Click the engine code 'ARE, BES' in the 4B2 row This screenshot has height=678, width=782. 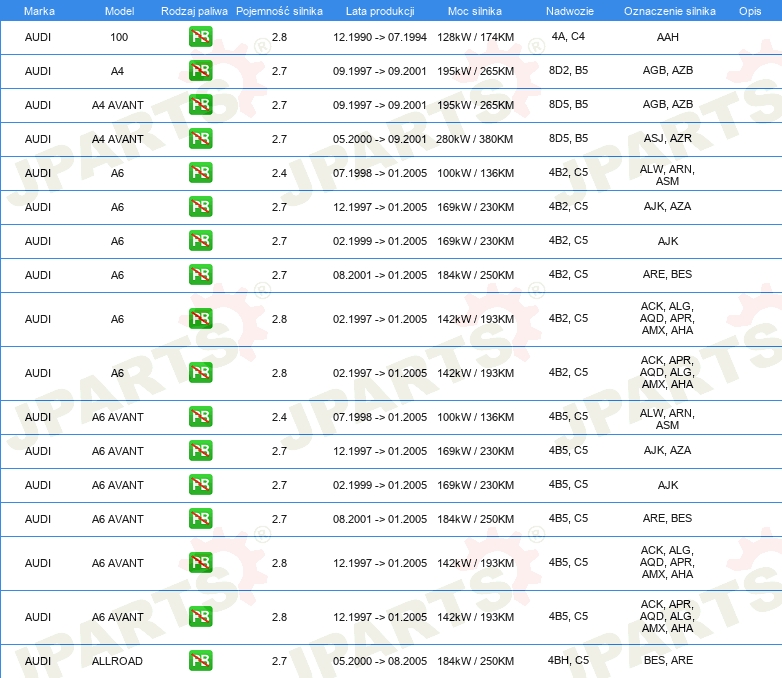click(667, 274)
